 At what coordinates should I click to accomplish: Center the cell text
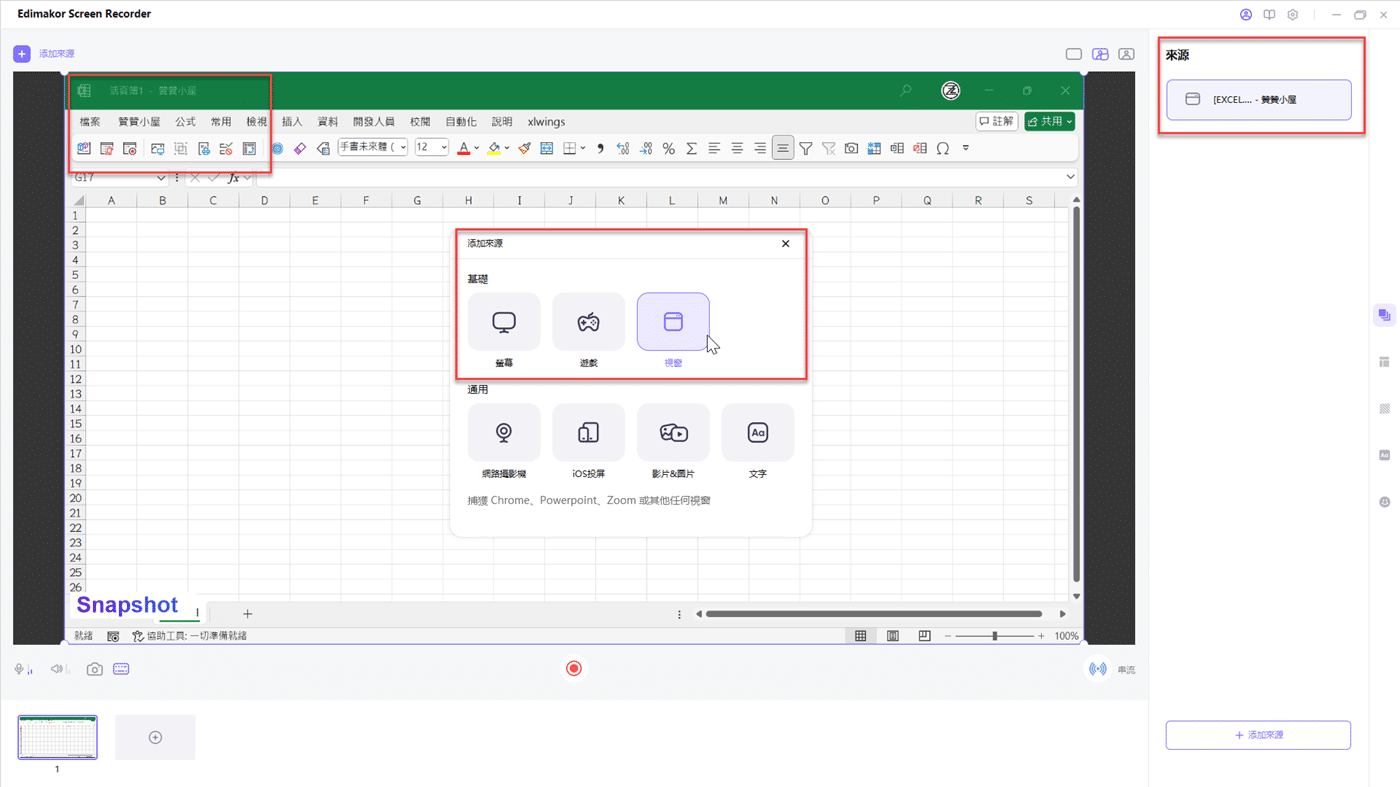point(737,149)
